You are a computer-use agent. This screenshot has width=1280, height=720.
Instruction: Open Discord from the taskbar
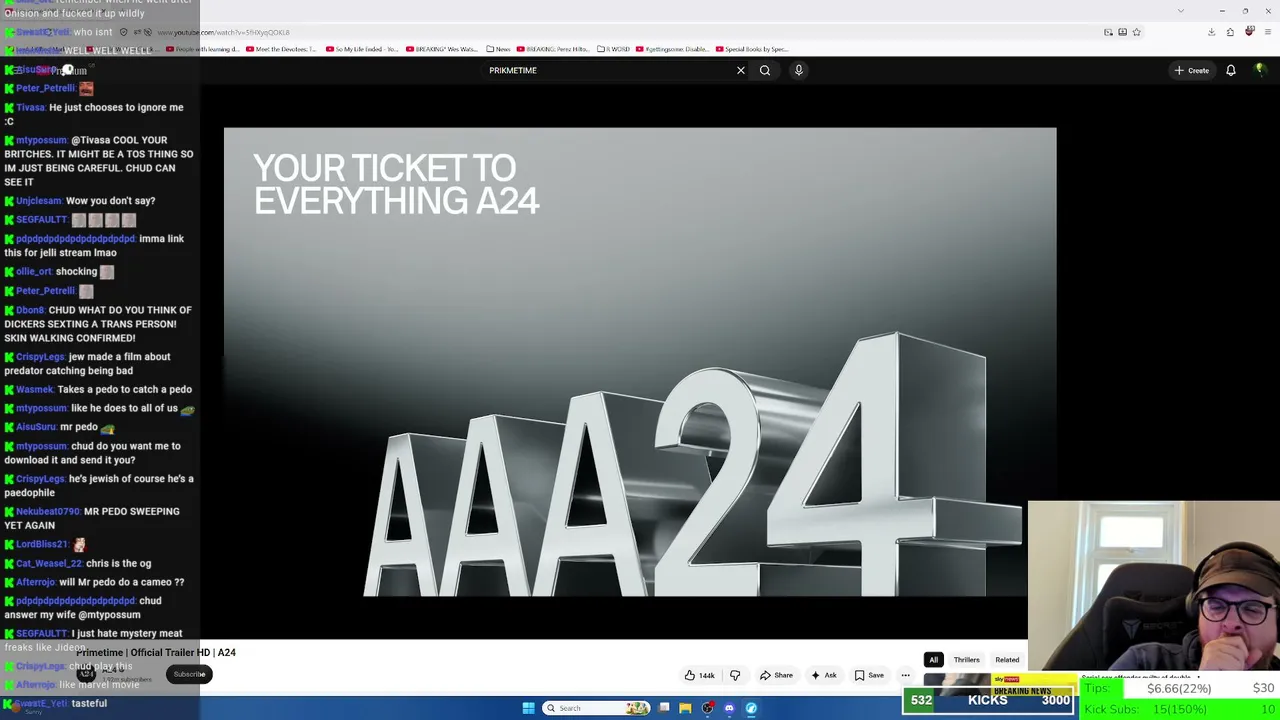coord(729,708)
